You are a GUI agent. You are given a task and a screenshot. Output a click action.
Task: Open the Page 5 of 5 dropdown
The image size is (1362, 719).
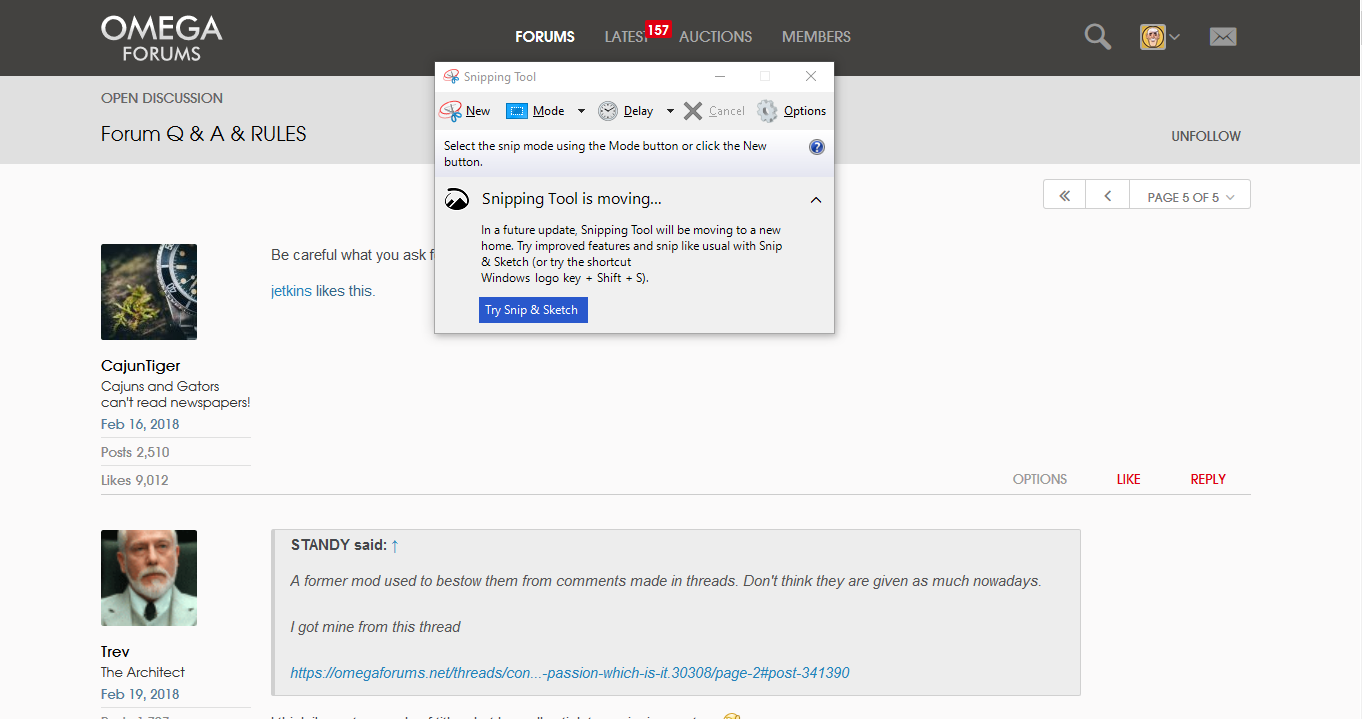[1190, 196]
